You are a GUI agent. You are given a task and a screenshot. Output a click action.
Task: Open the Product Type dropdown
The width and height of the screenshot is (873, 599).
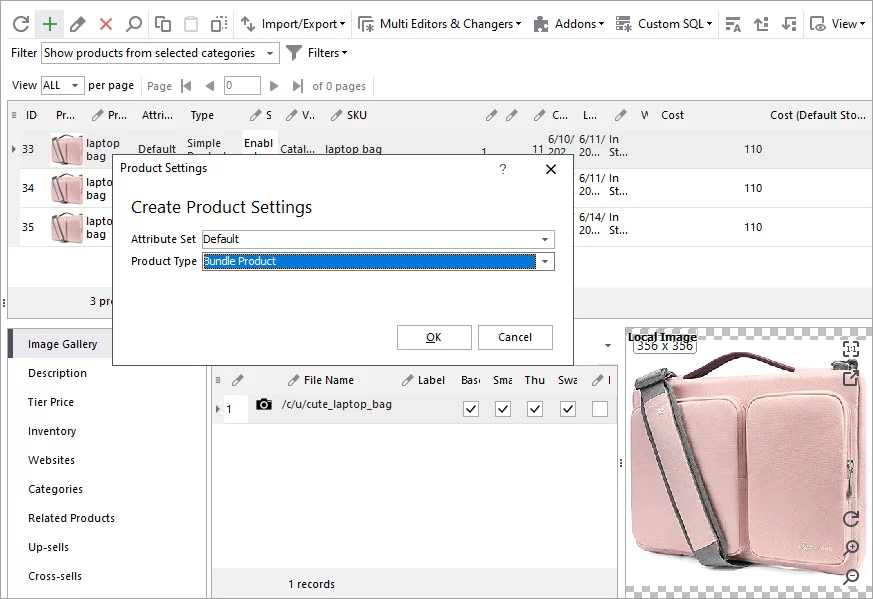pos(545,262)
